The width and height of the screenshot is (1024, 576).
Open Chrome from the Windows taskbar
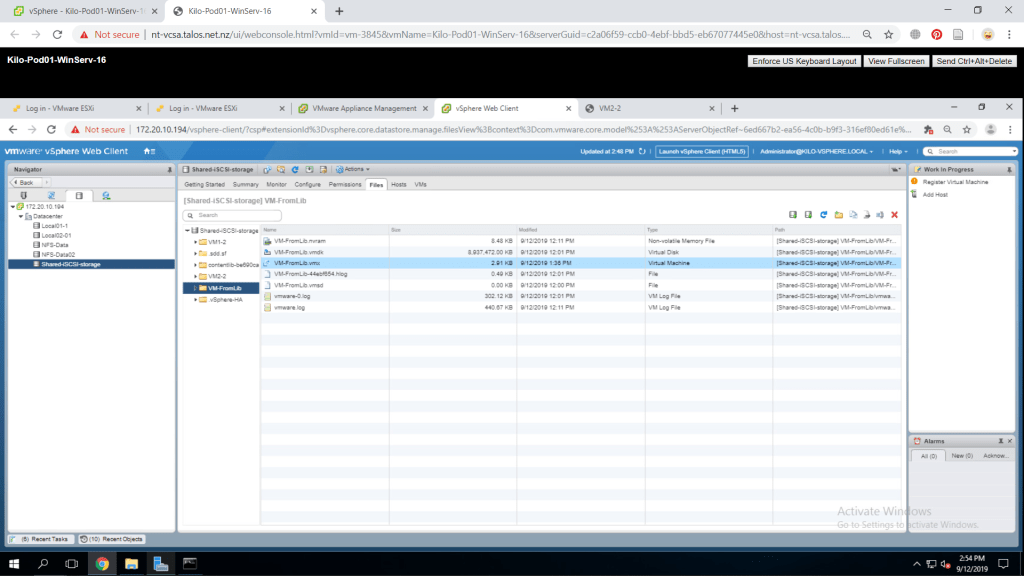pyautogui.click(x=102, y=564)
